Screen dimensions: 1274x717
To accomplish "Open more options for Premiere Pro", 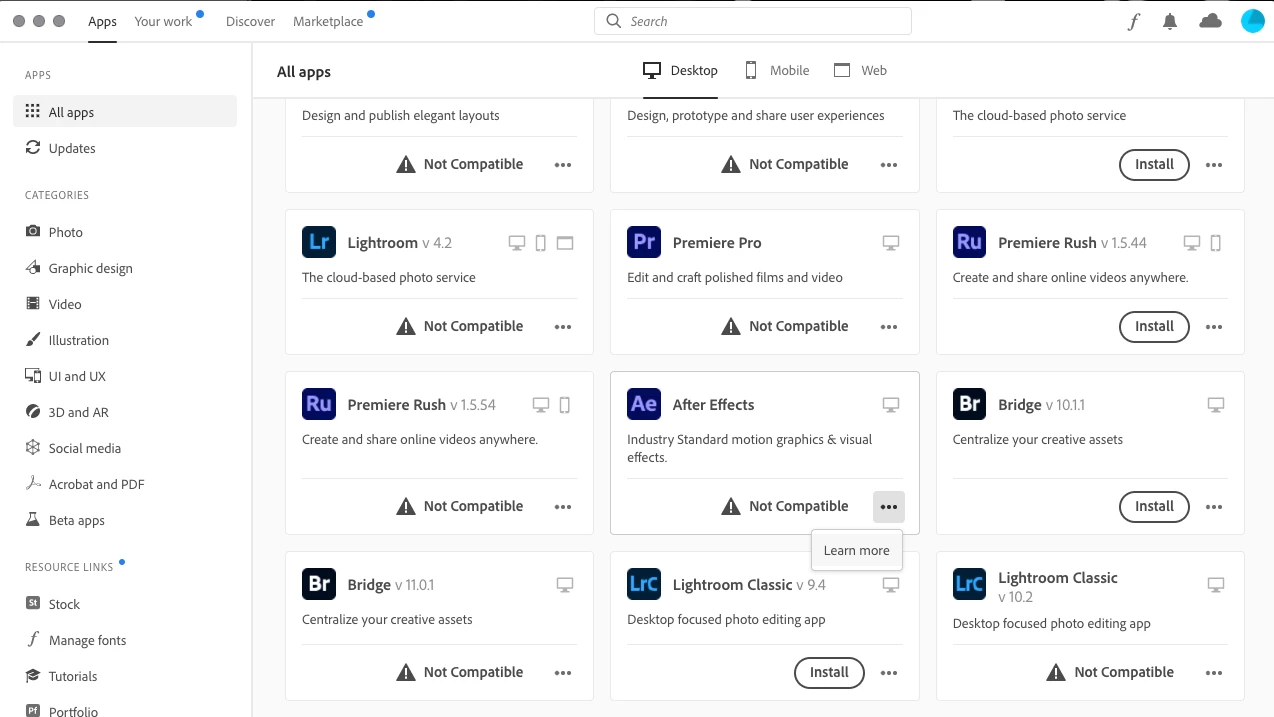I will pos(889,326).
